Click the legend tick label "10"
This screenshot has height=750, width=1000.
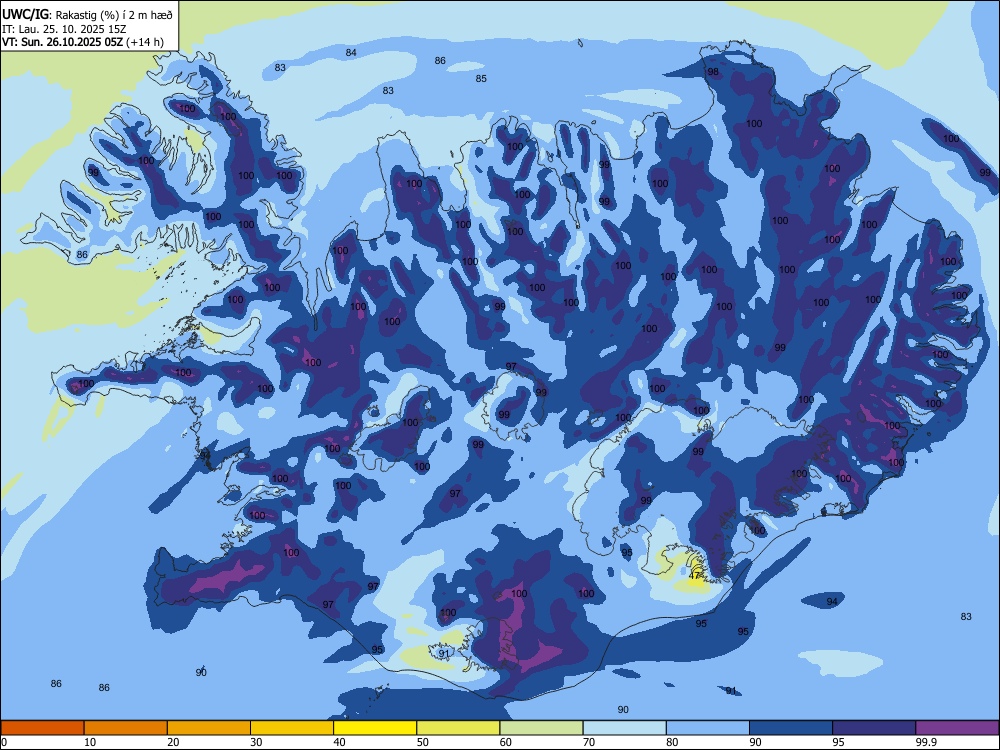click(90, 742)
